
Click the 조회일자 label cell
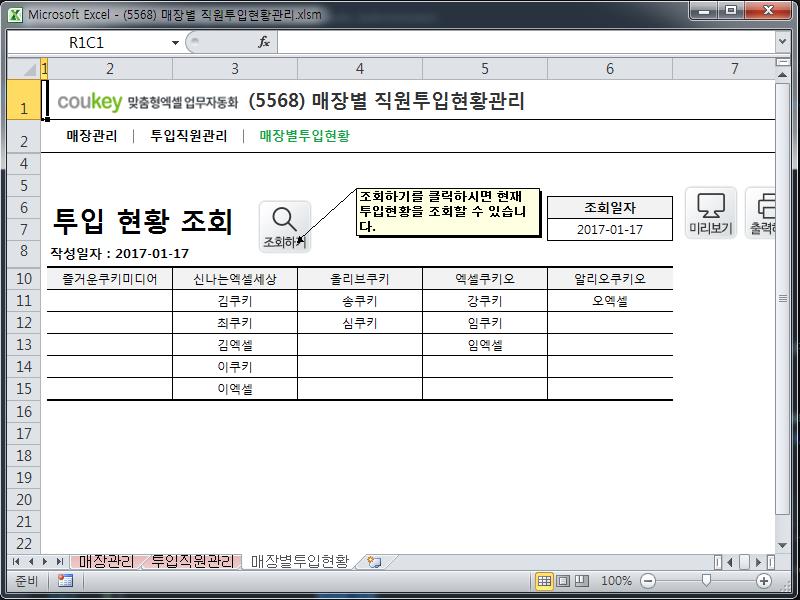click(x=610, y=208)
